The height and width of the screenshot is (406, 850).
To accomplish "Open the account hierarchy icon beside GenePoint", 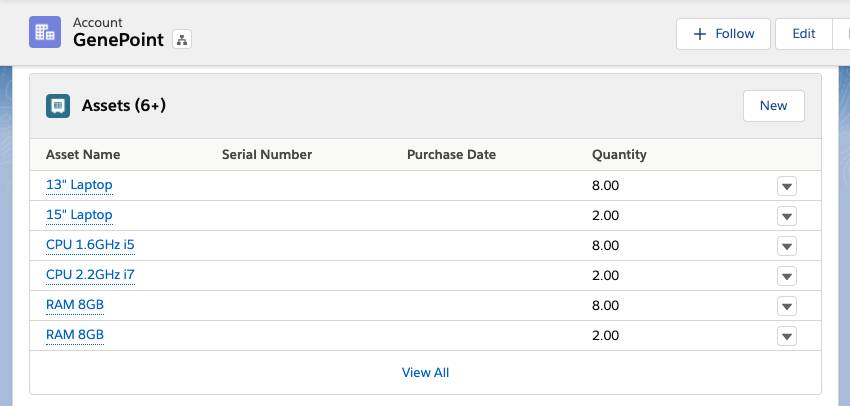I will [182, 40].
